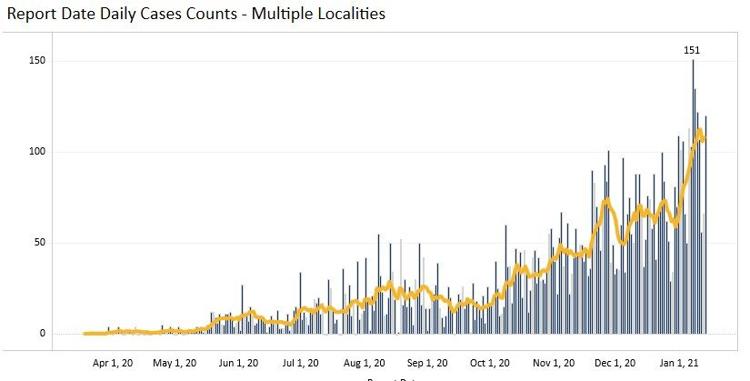Viewport: 750px width, 381px height.
Task: Click the 50 y-axis tick label
Action: pos(41,242)
